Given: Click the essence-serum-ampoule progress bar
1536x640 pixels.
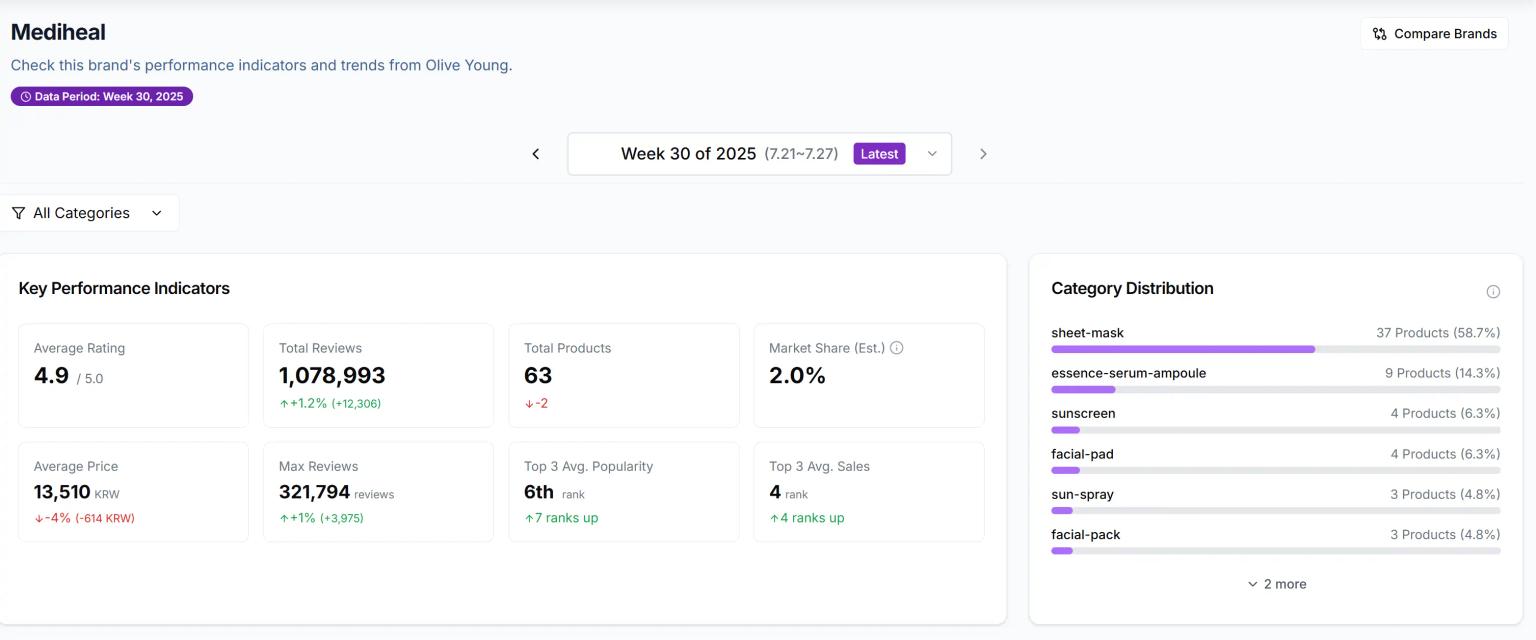Looking at the screenshot, I should point(1275,390).
